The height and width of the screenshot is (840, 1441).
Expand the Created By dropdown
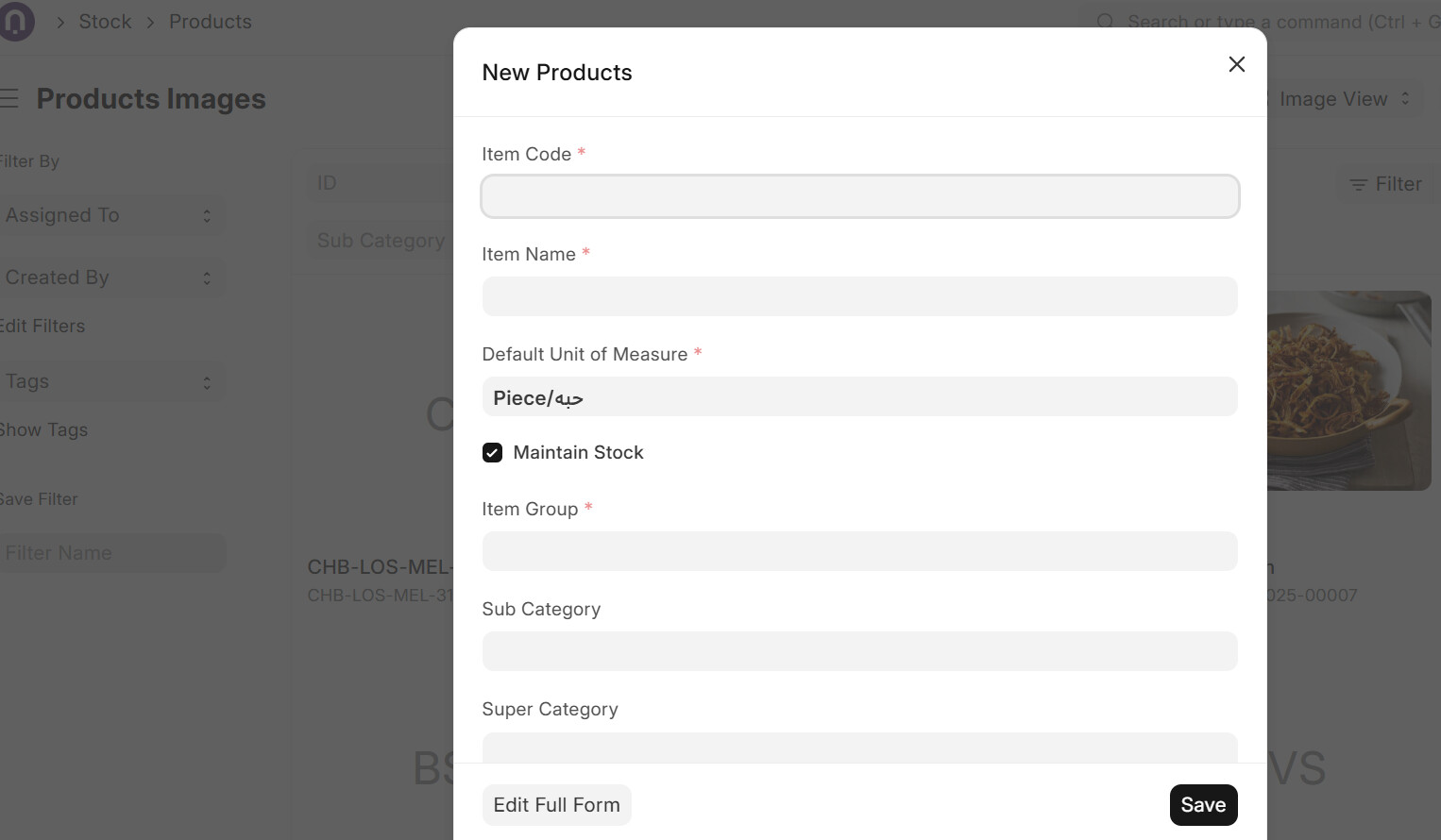[111, 277]
